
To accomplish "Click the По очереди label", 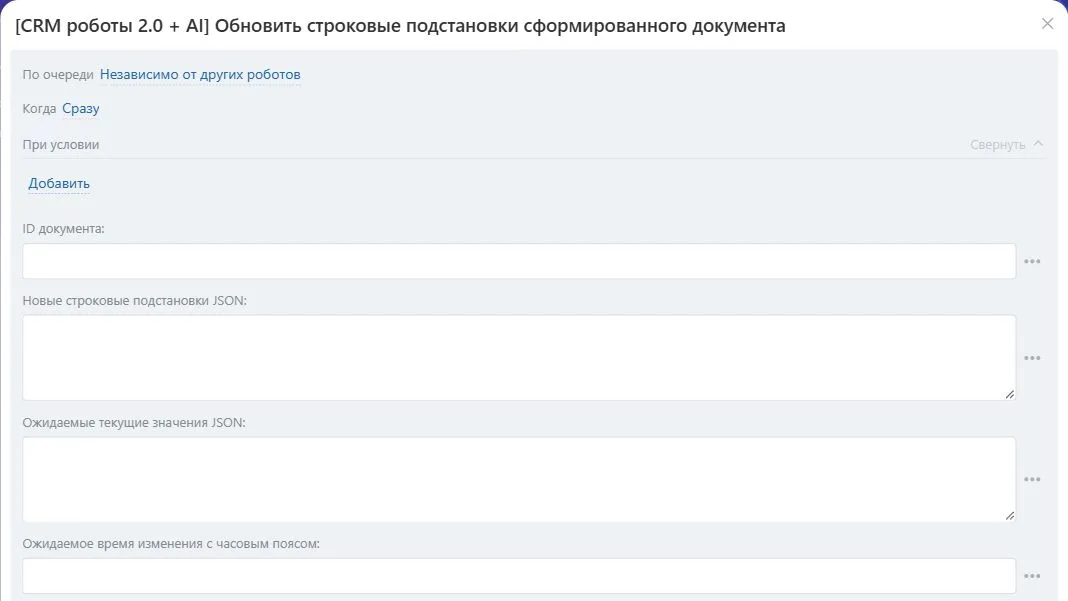I will tap(58, 74).
